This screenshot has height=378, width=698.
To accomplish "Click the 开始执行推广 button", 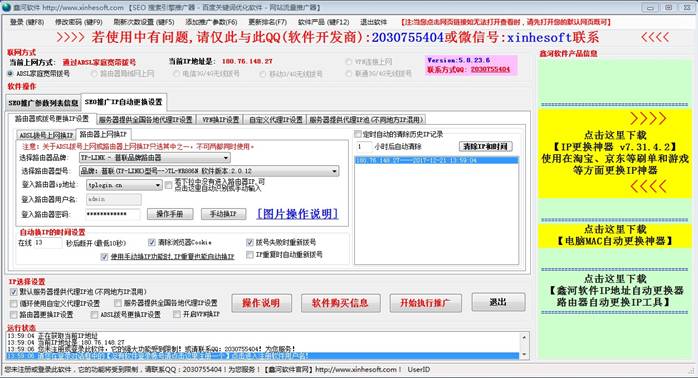I will 426,303.
